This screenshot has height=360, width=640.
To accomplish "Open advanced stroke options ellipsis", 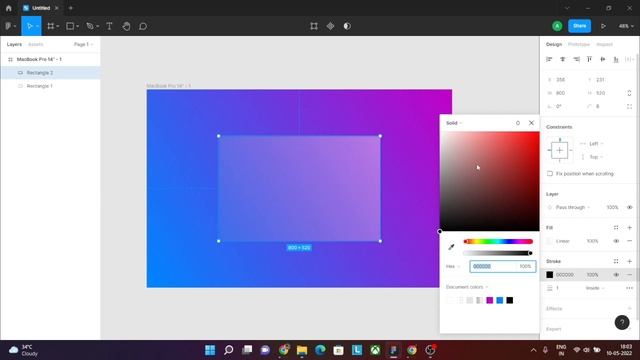I will [x=629, y=288].
